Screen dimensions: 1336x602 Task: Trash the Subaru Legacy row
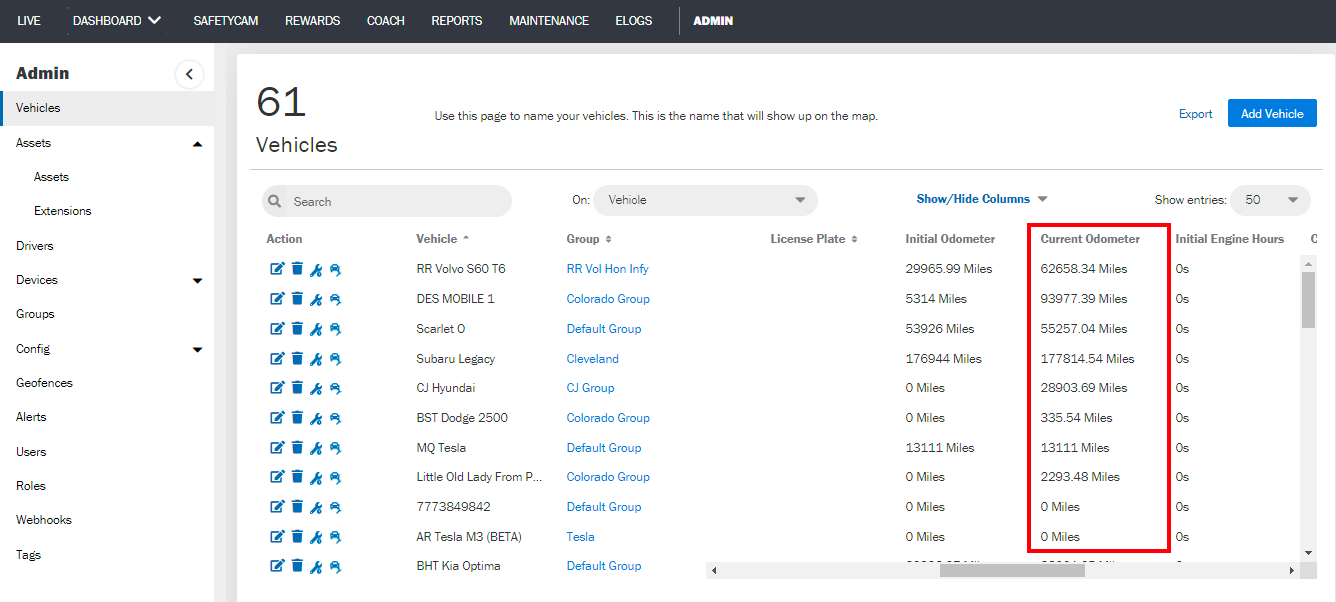point(297,359)
